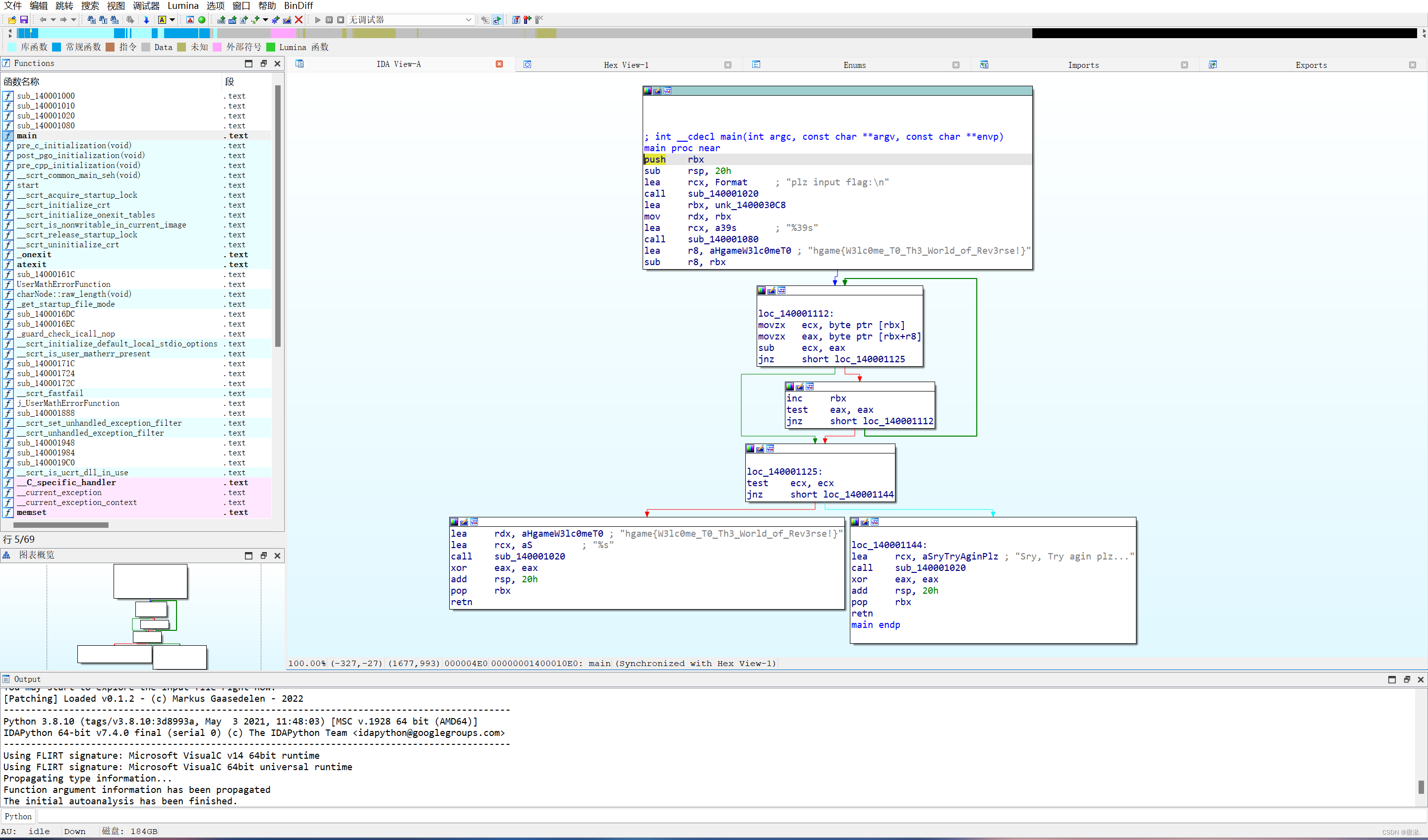
Task: Open a file using the folder icon
Action: [x=11, y=20]
